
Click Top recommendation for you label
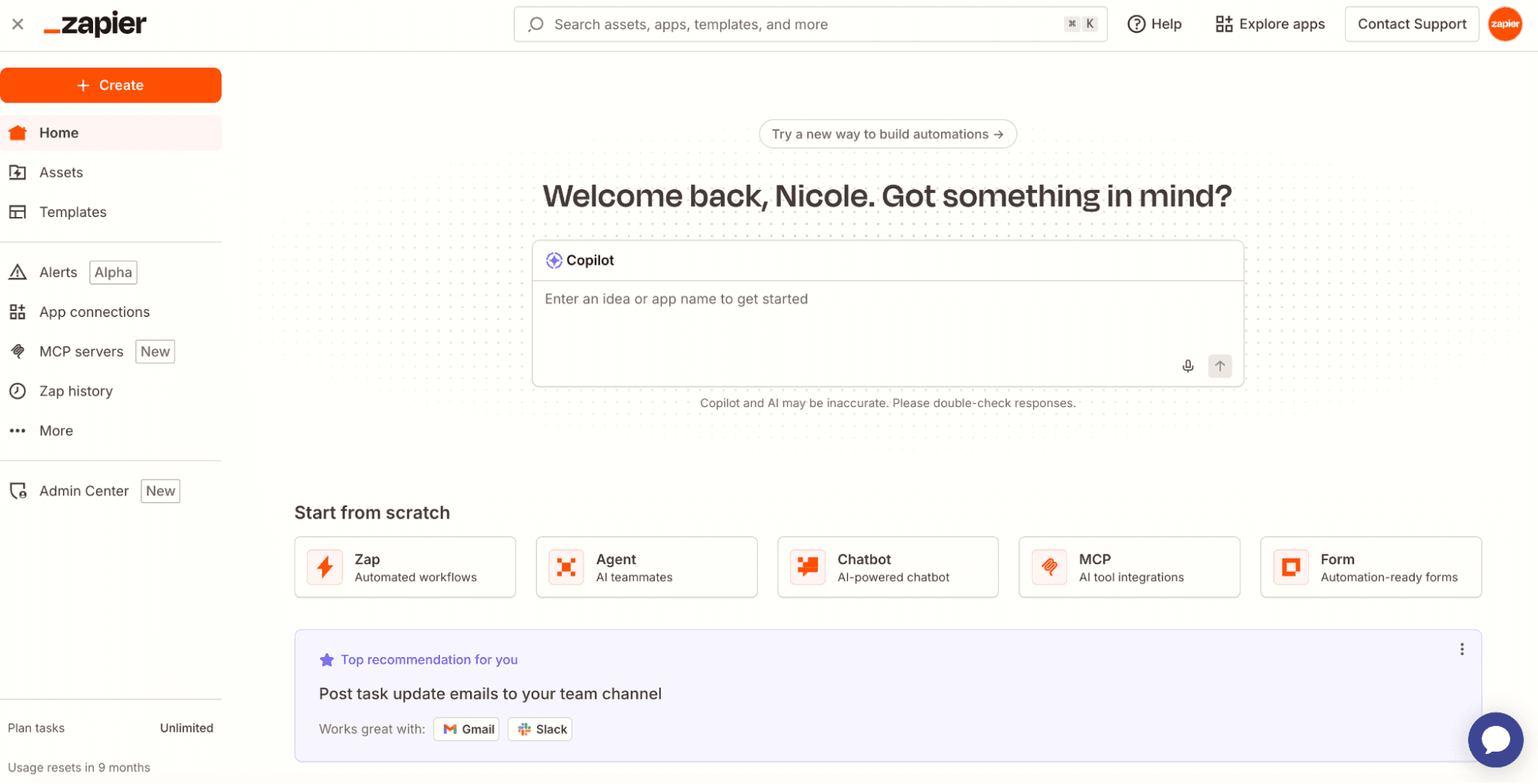[x=429, y=660]
